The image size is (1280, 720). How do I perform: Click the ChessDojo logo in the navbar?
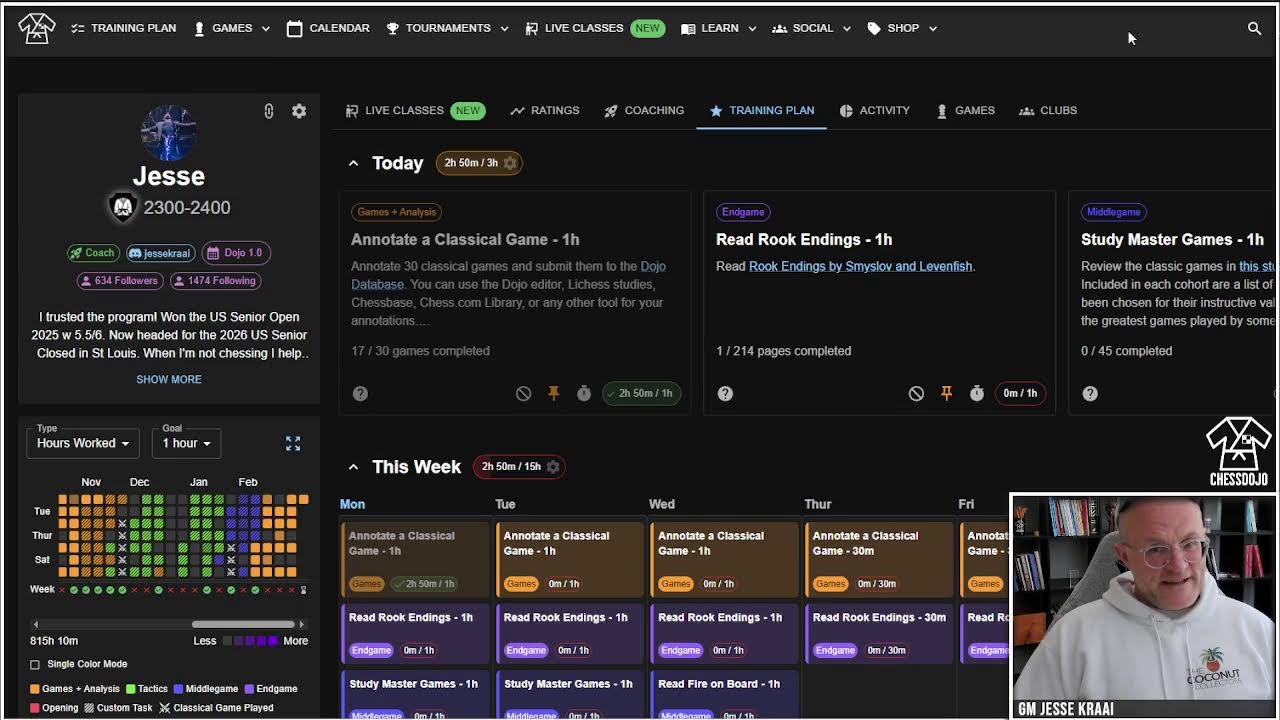click(x=37, y=28)
